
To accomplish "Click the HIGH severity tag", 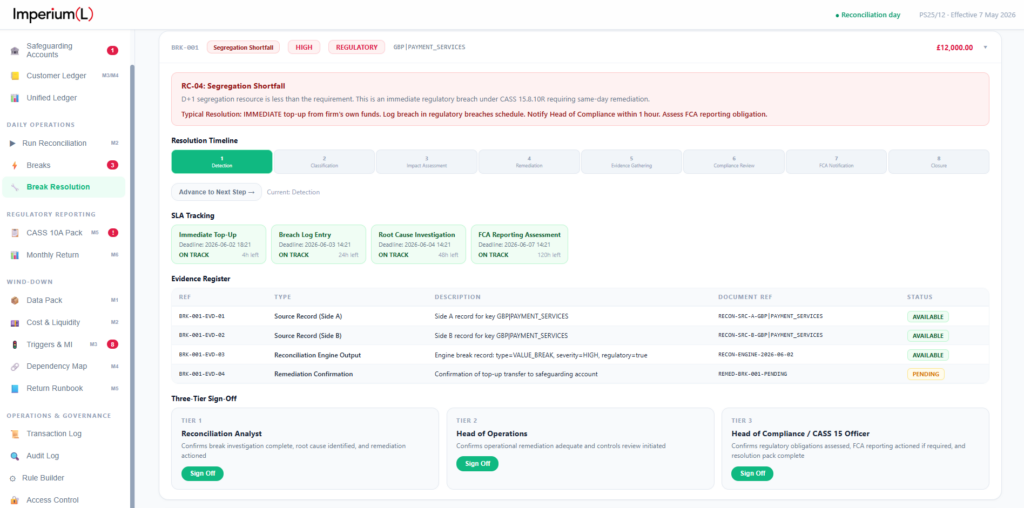I will point(304,47).
